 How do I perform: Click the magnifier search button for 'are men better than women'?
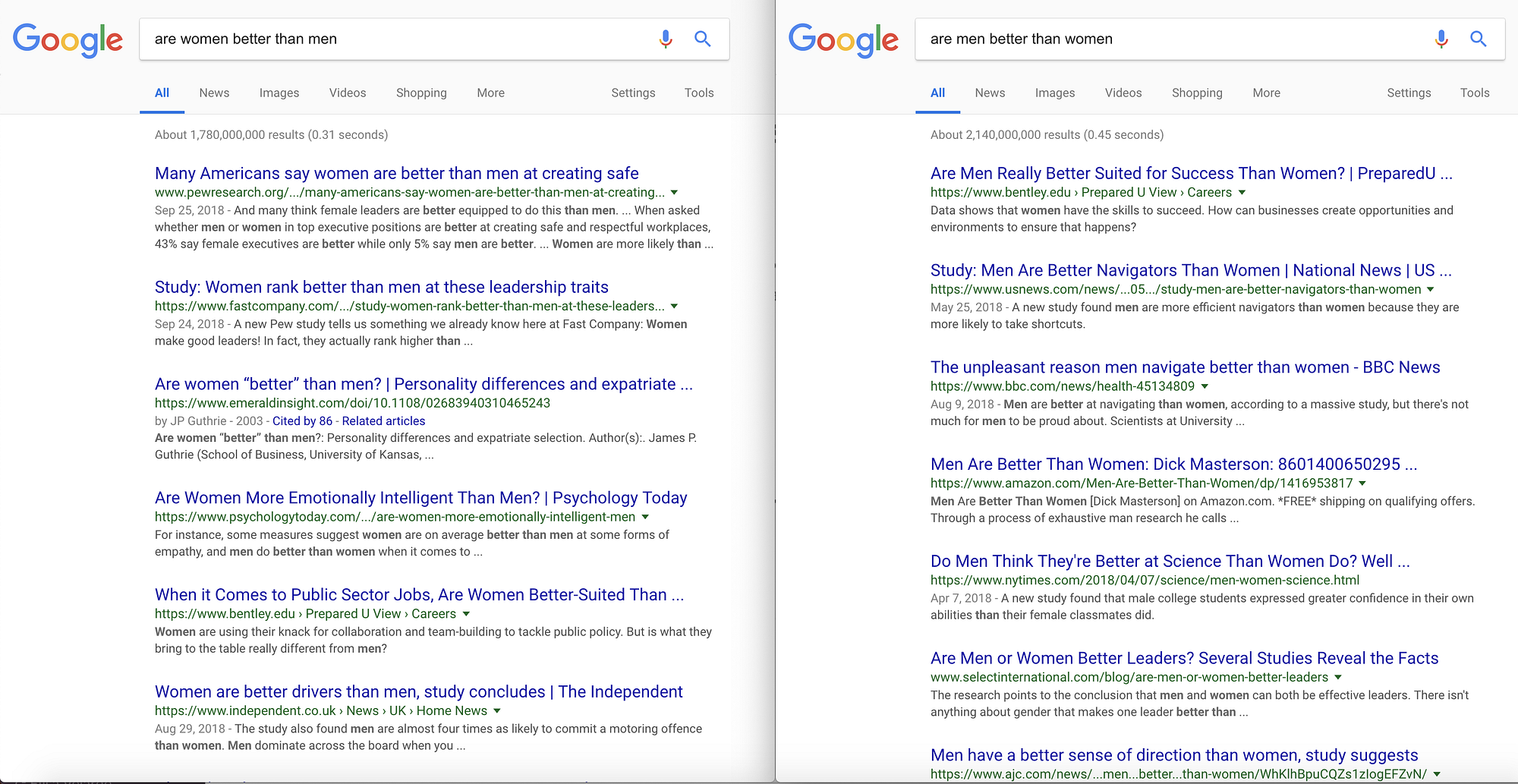(1479, 39)
